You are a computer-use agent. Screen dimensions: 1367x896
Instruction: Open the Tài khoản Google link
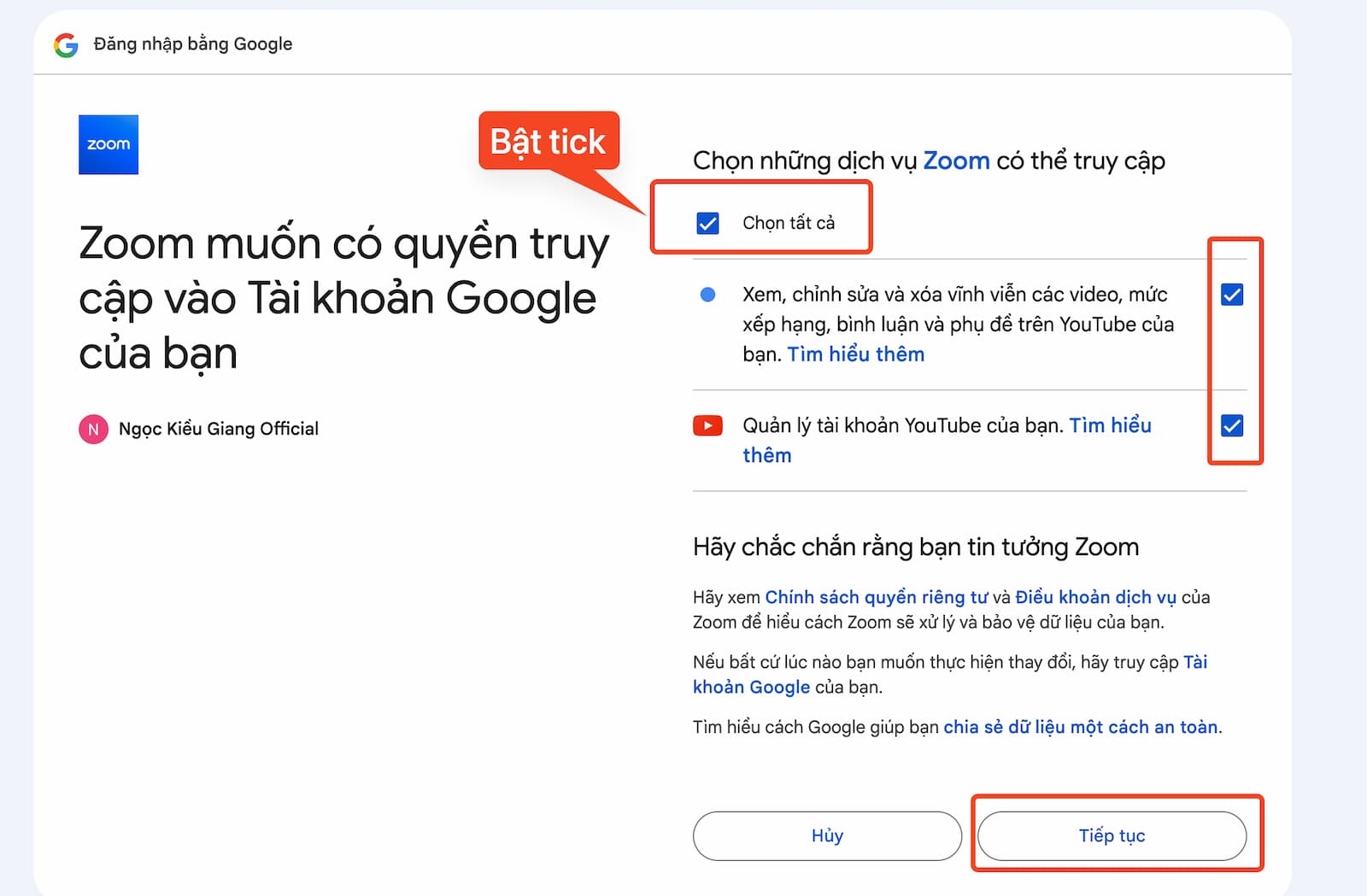pyautogui.click(x=751, y=687)
